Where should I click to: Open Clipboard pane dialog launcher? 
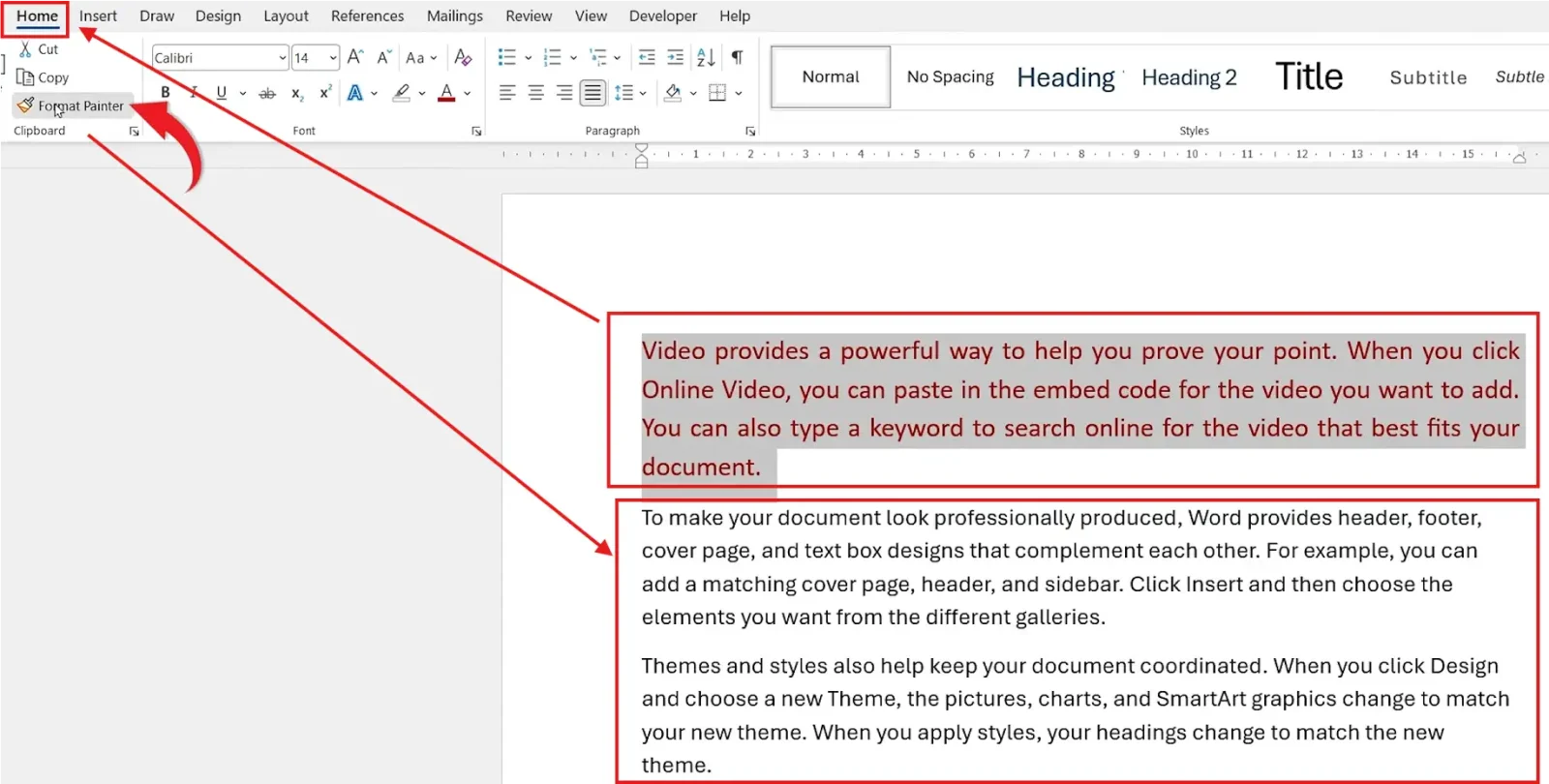click(135, 131)
